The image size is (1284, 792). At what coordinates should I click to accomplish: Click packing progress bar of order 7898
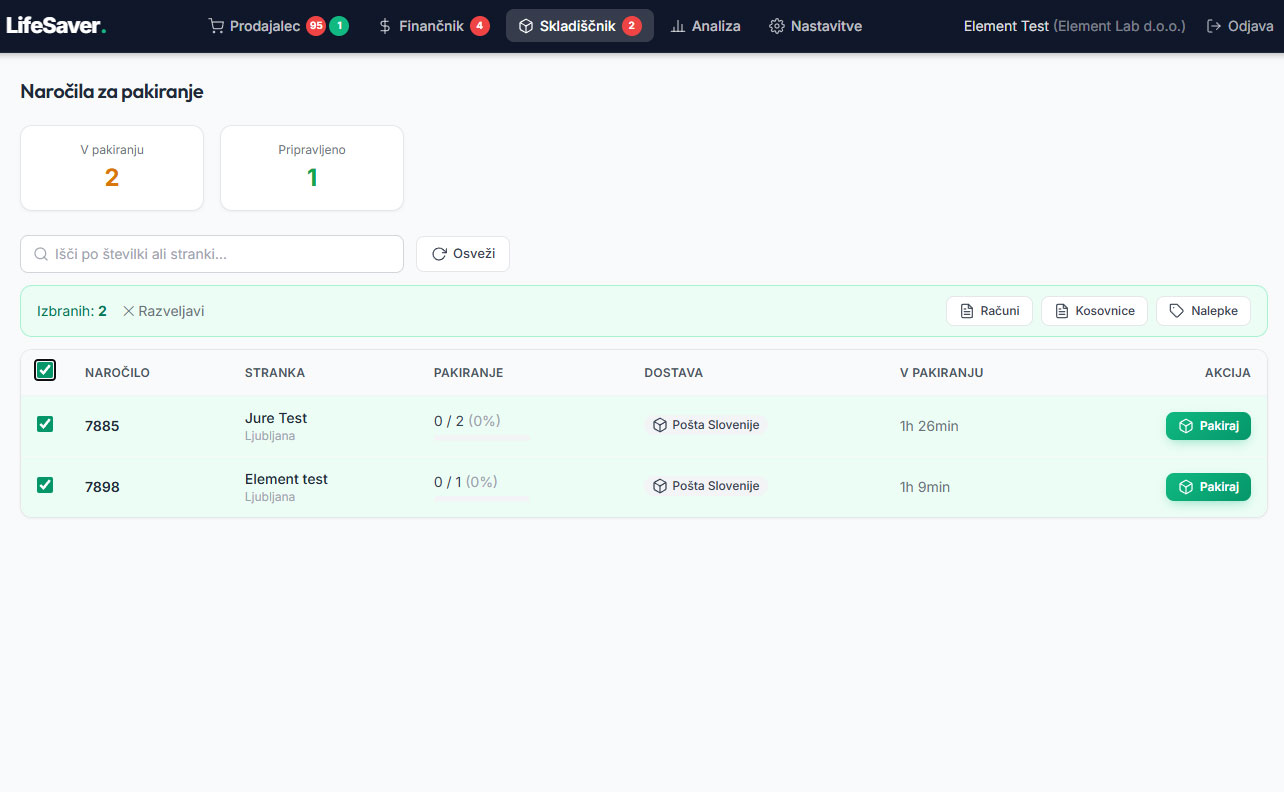pos(482,499)
